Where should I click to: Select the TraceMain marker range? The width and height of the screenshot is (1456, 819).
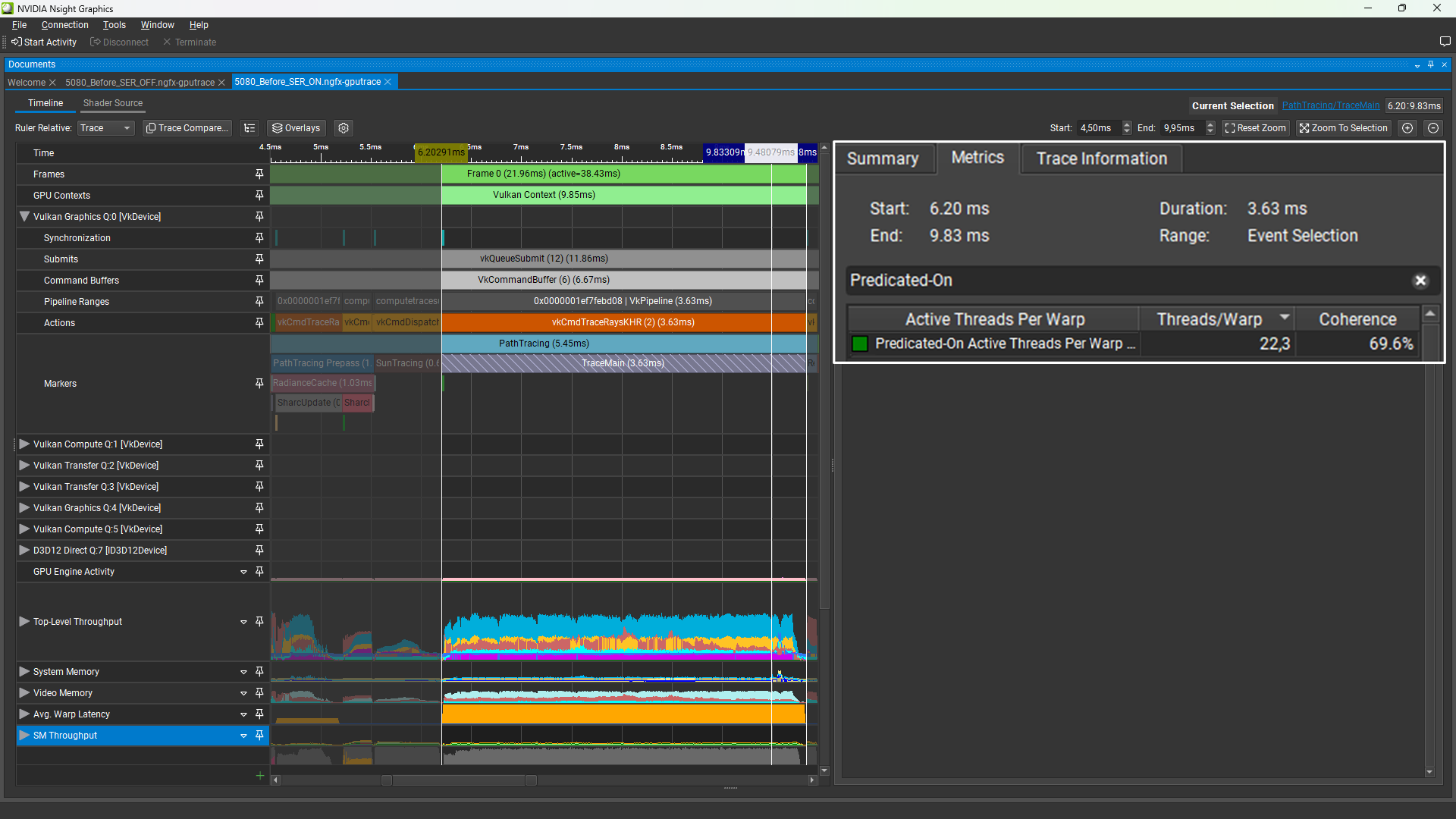(x=623, y=363)
